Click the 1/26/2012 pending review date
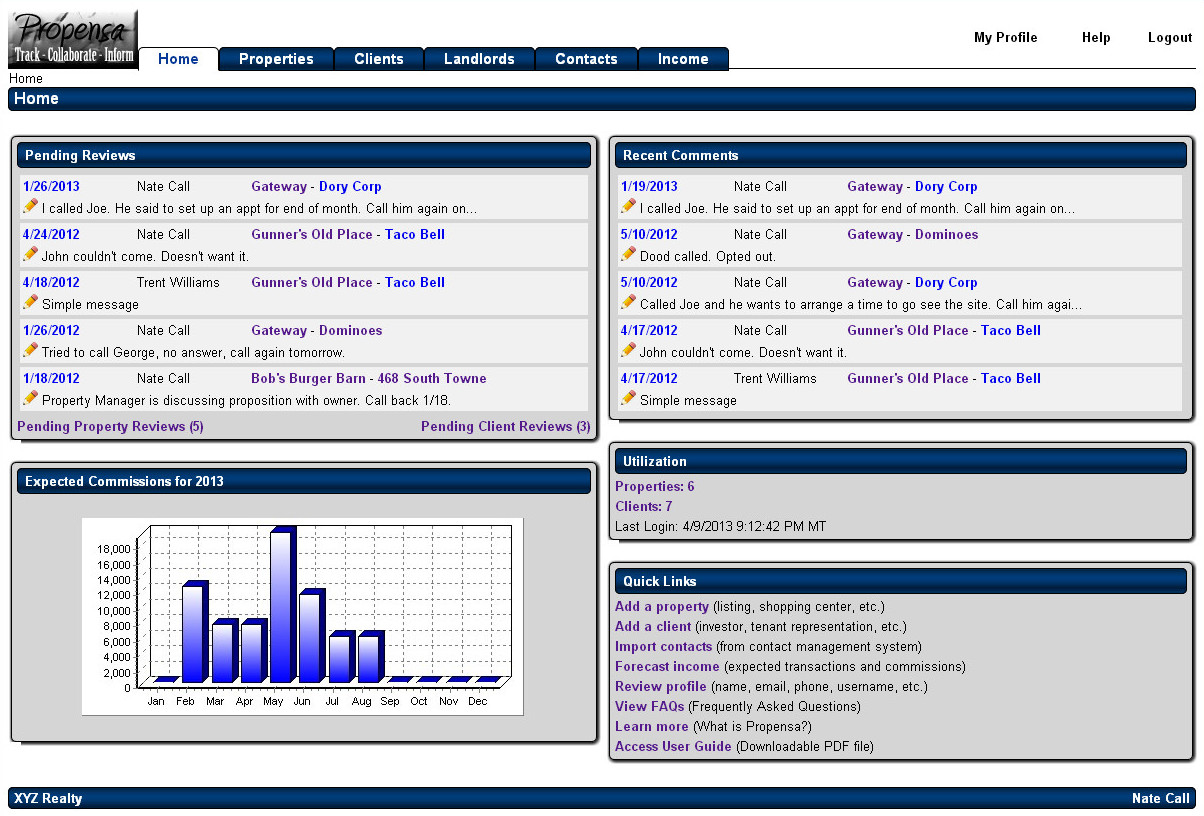The height and width of the screenshot is (816, 1204). 51,331
